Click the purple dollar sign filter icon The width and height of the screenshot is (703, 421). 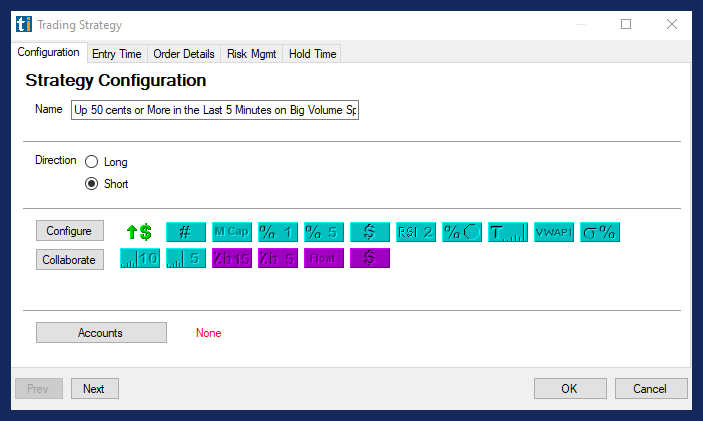369,259
